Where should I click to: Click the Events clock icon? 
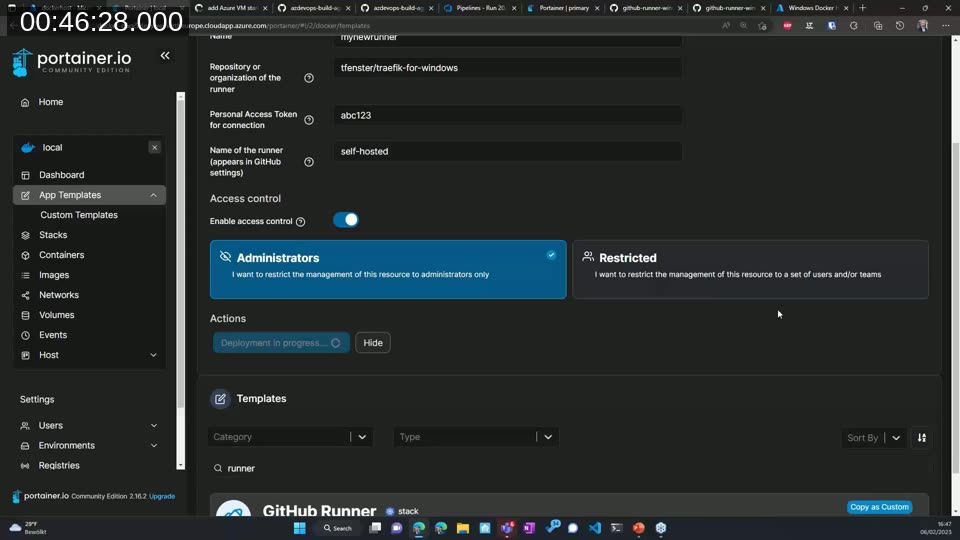click(x=25, y=336)
